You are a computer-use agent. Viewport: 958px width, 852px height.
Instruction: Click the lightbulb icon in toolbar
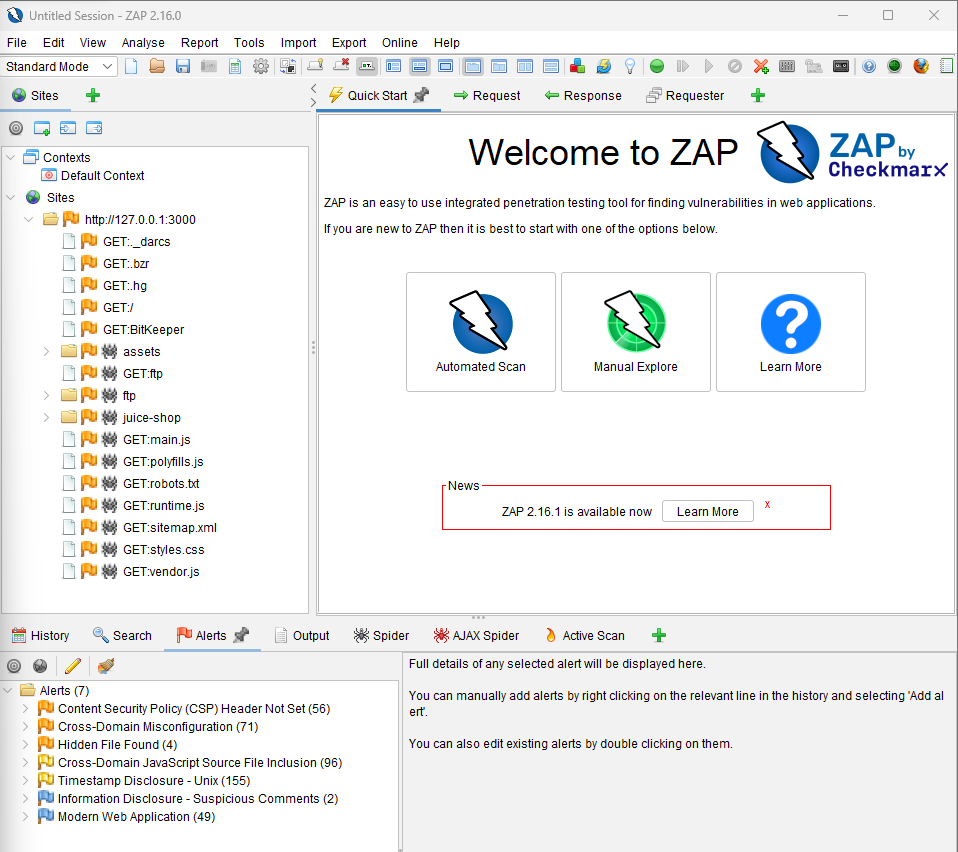pos(630,66)
